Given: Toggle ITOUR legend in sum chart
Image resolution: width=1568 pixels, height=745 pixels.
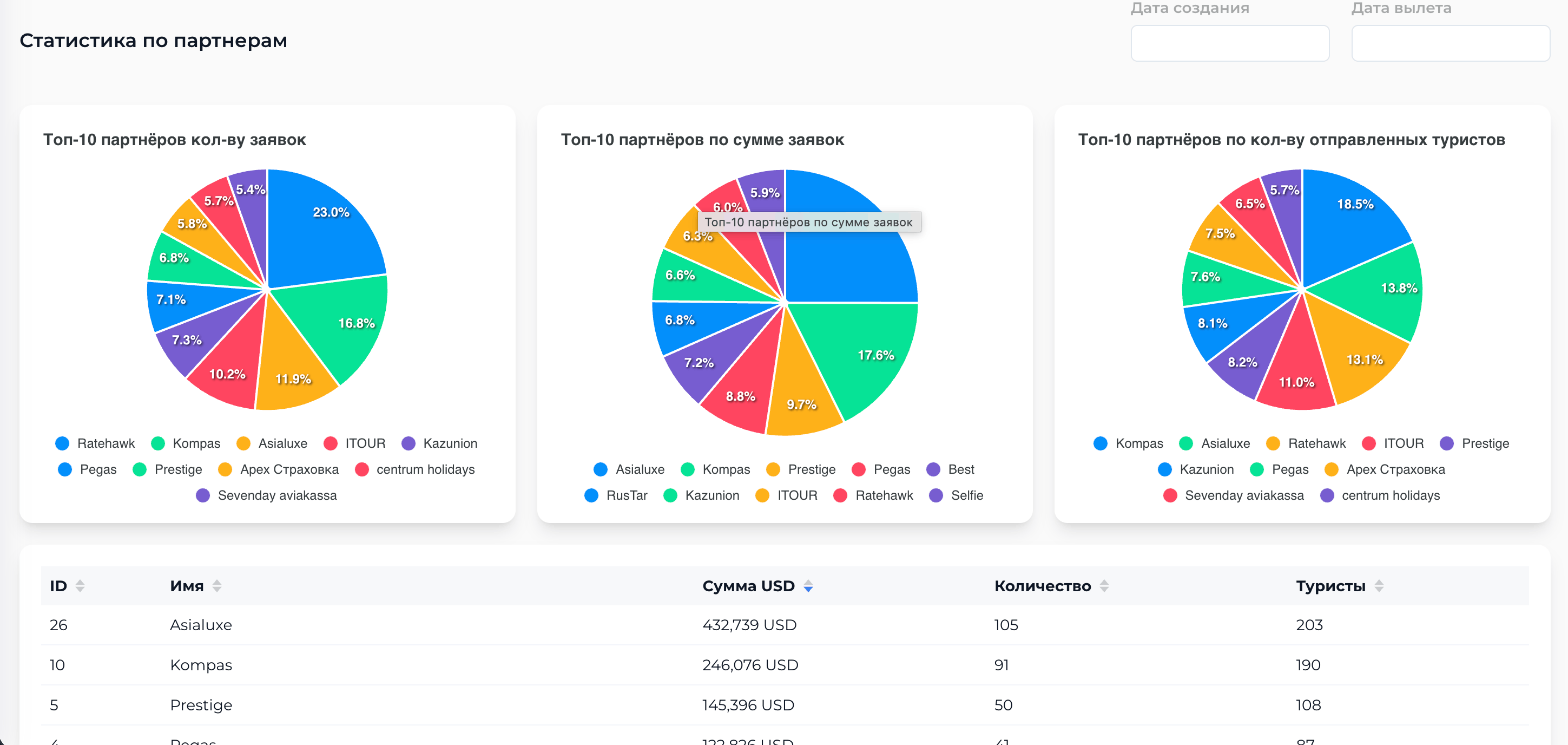Looking at the screenshot, I should [x=787, y=495].
